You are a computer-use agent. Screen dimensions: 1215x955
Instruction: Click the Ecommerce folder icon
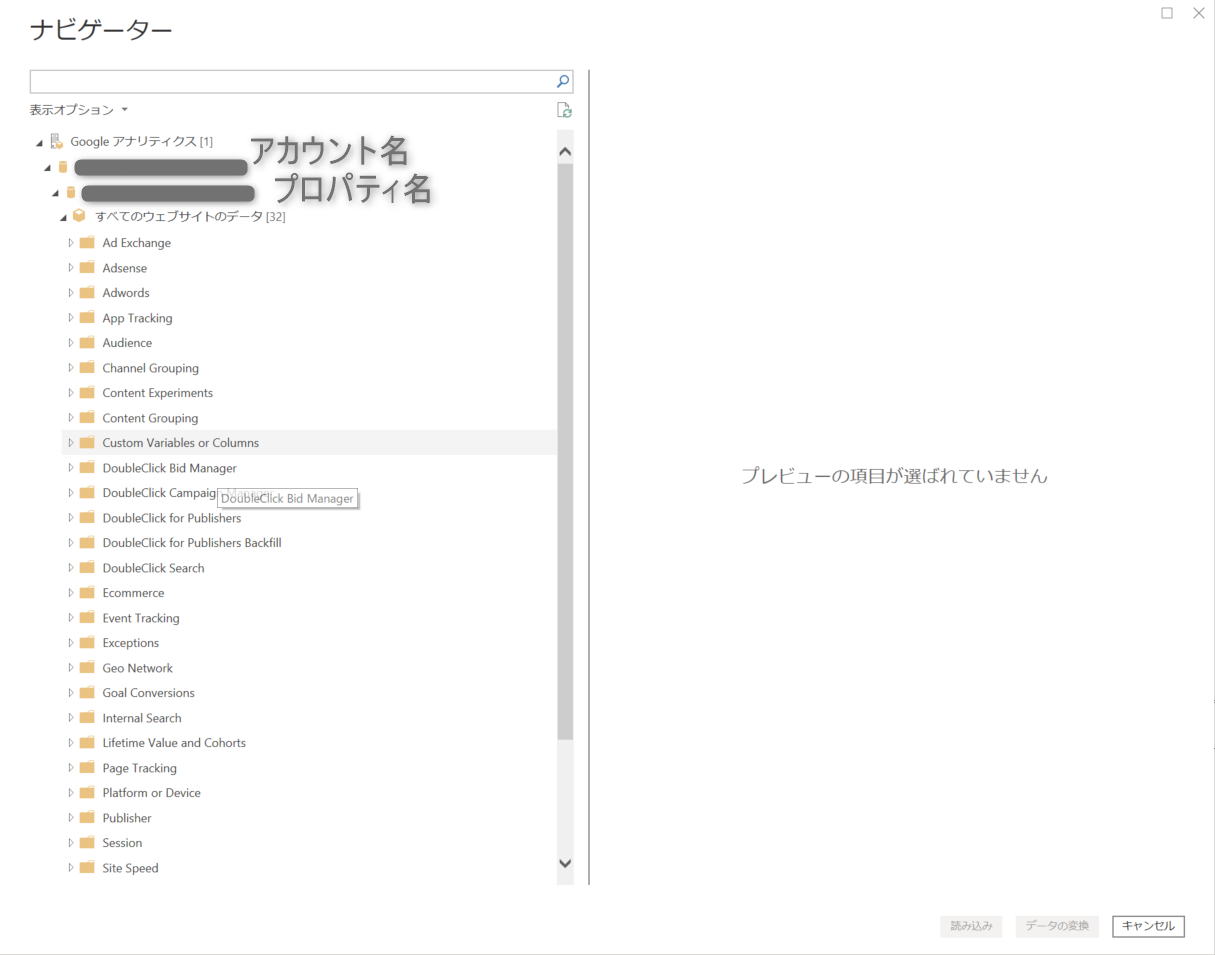(87, 593)
